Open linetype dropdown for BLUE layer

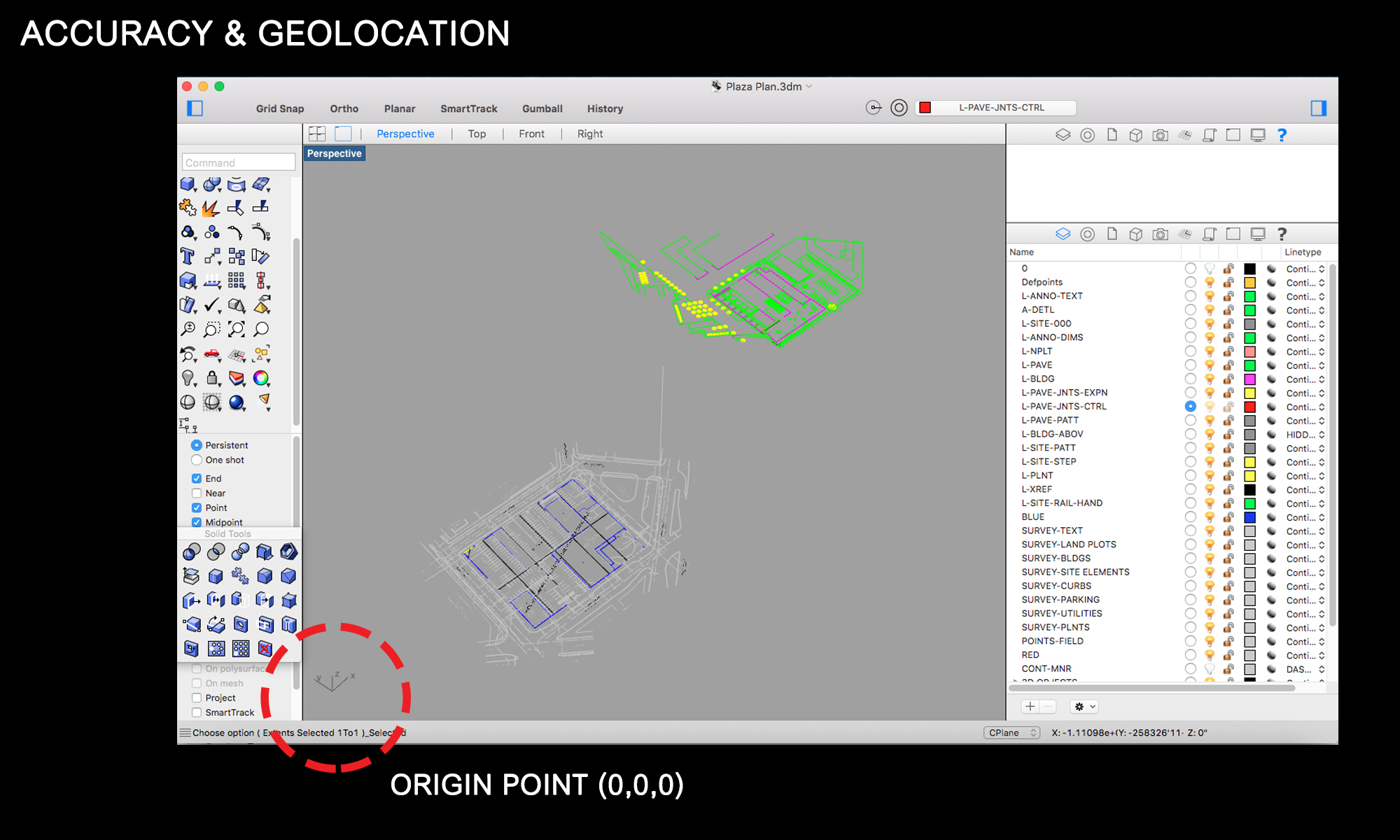pos(1305,517)
